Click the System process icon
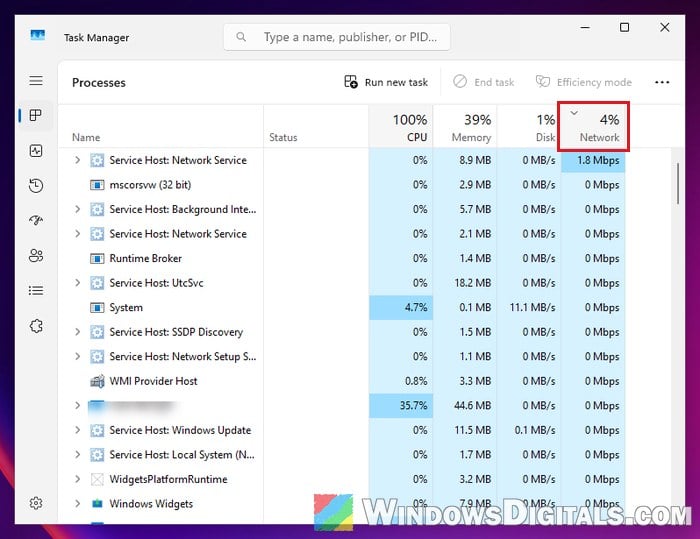 pyautogui.click(x=97, y=308)
